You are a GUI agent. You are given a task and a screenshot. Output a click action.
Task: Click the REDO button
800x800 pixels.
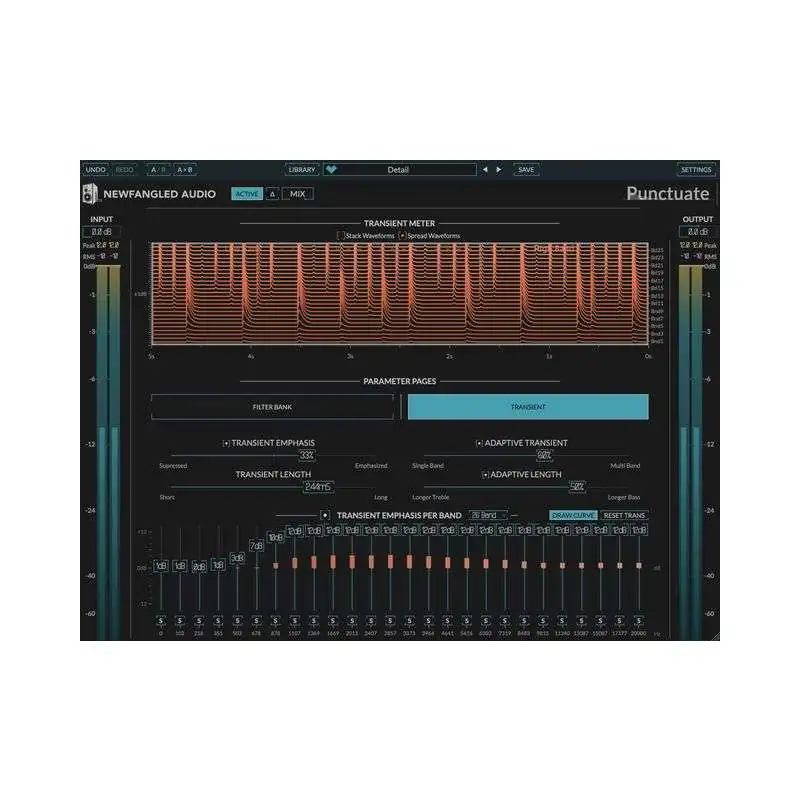(124, 169)
